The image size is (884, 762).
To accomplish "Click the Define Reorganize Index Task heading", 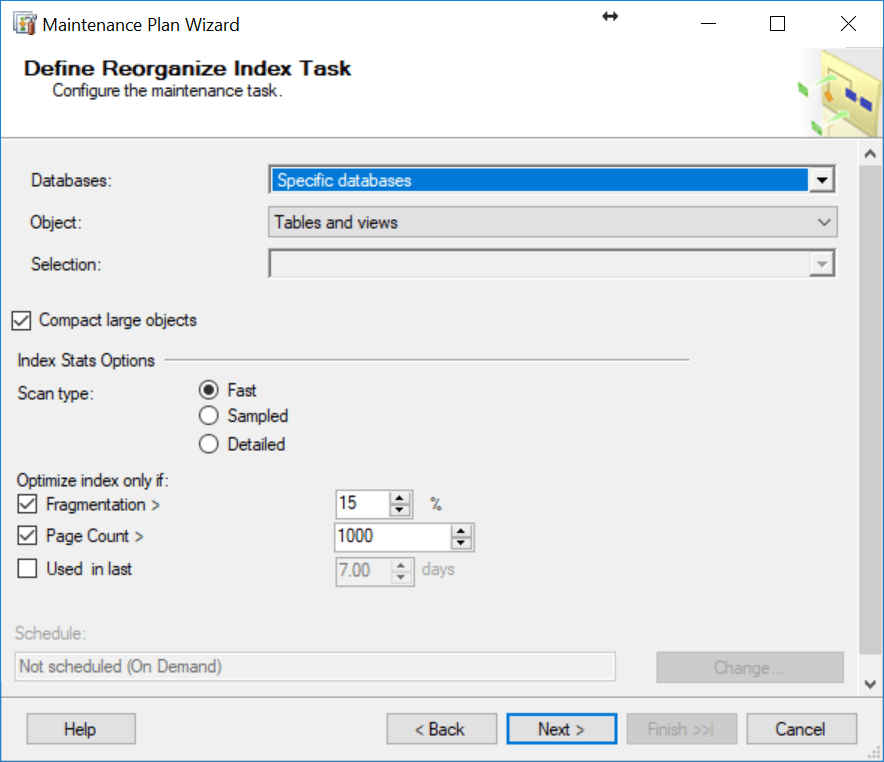I will 187,68.
